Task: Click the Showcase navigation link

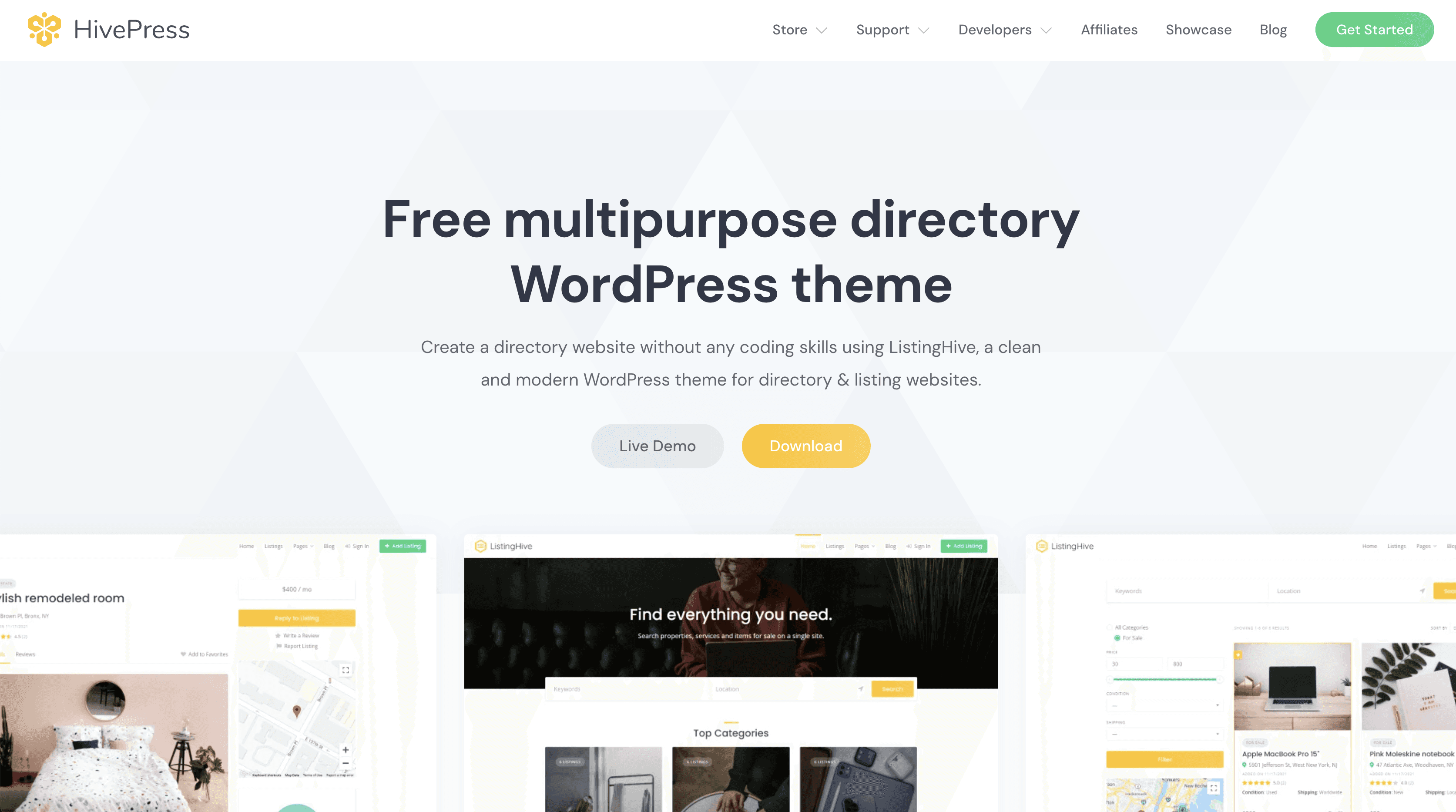Action: pyautogui.click(x=1199, y=29)
